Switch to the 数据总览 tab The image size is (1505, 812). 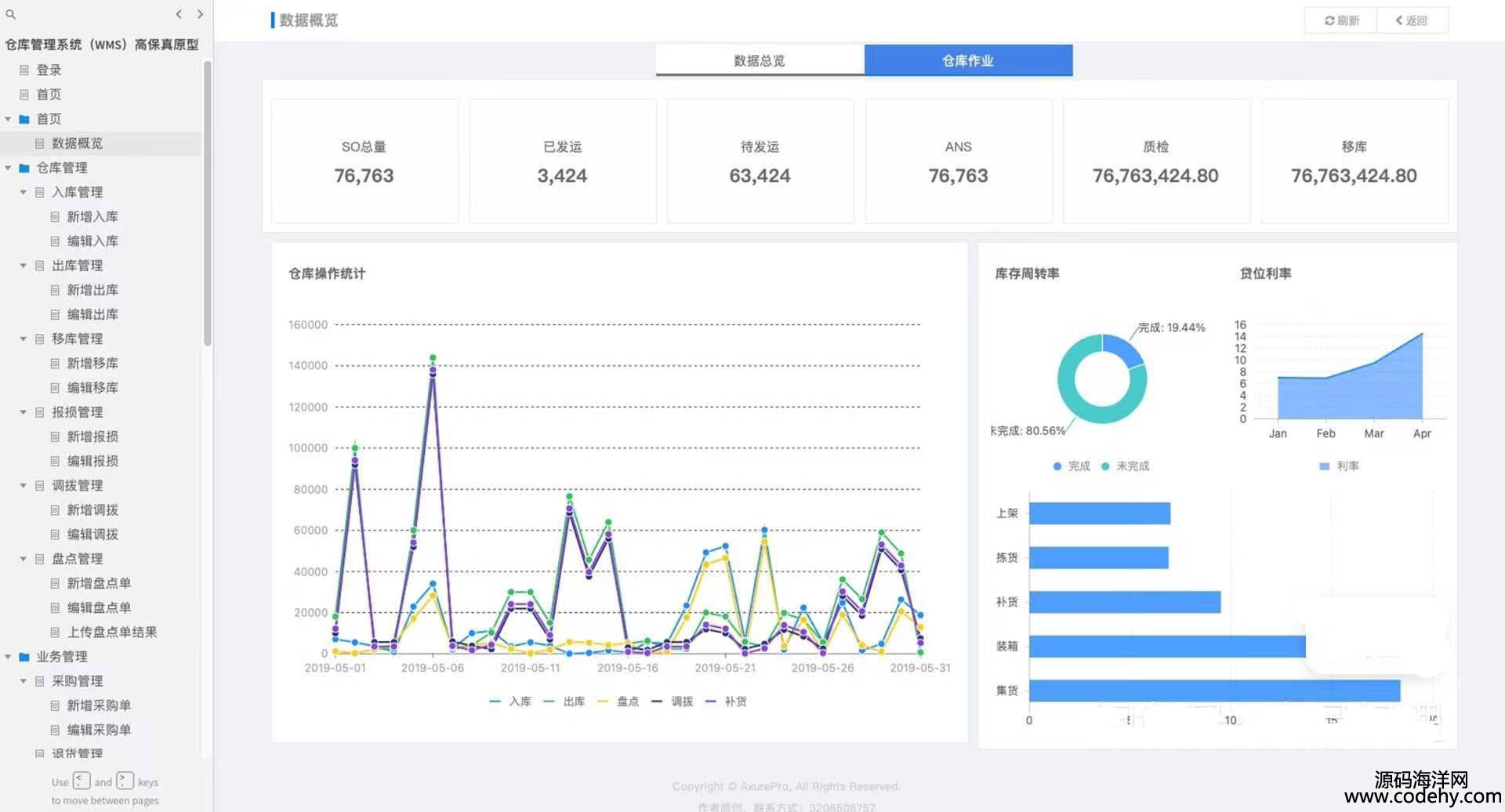coord(759,60)
